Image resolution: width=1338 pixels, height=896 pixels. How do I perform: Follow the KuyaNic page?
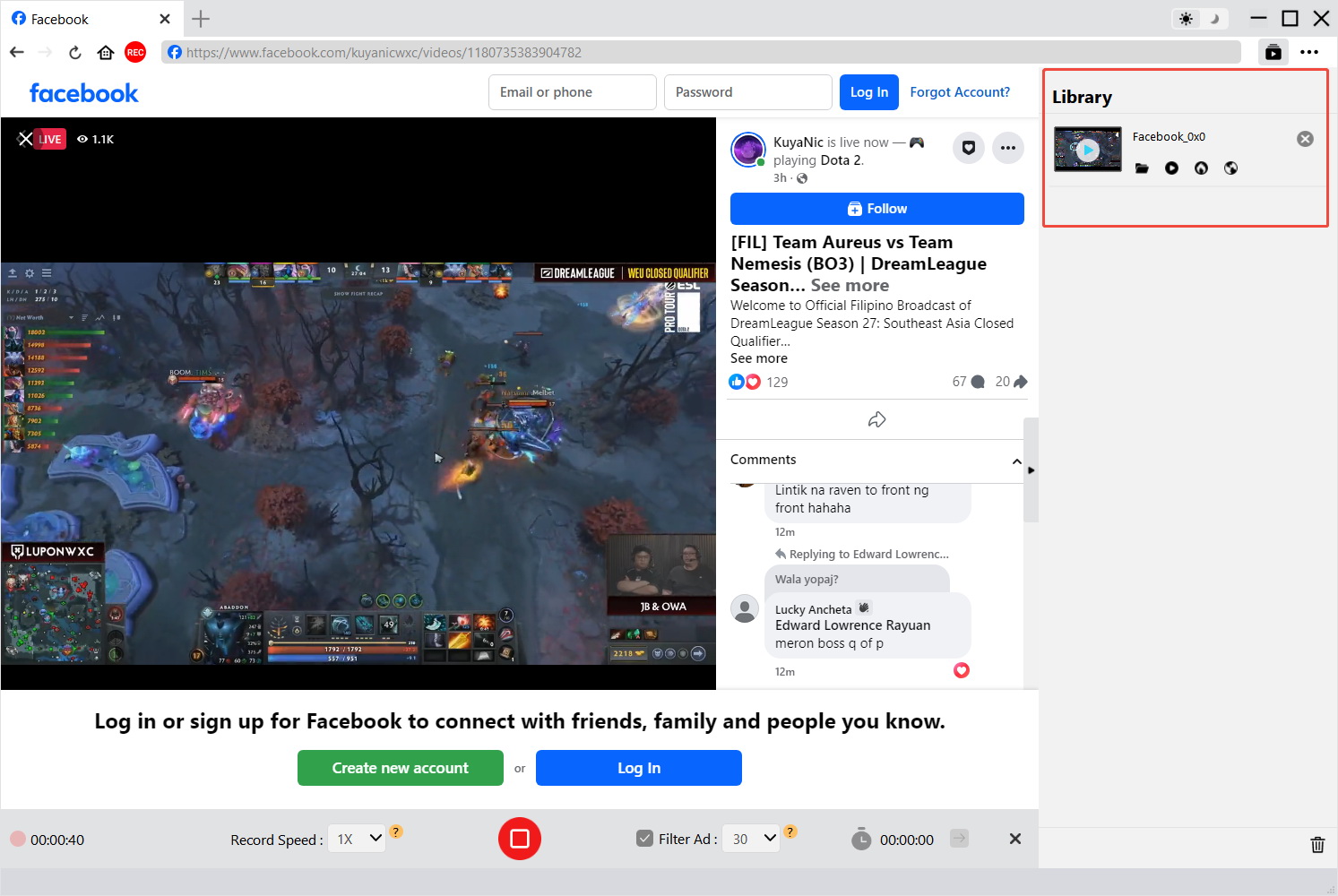(877, 209)
